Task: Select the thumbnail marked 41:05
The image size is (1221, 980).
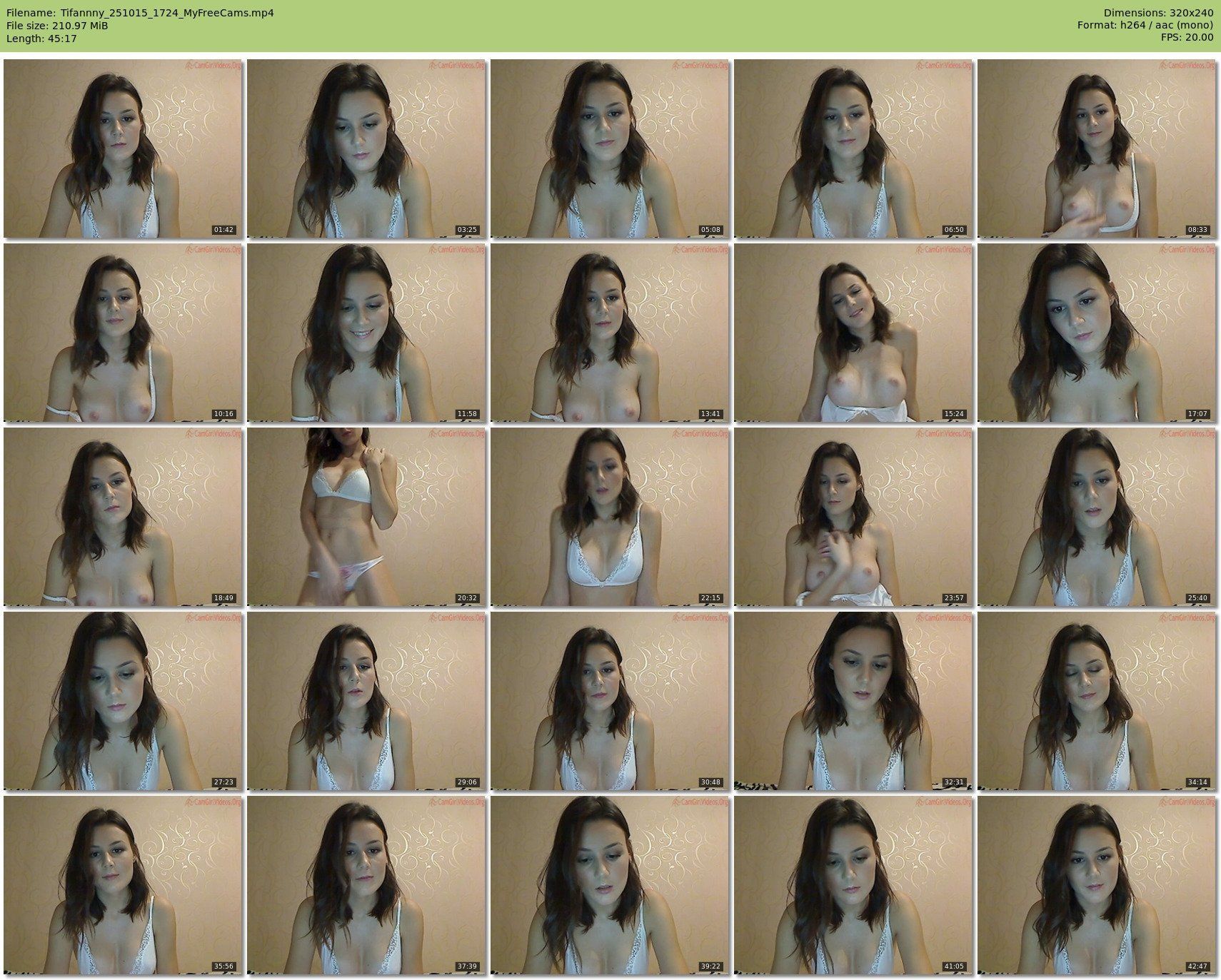Action: (853, 885)
